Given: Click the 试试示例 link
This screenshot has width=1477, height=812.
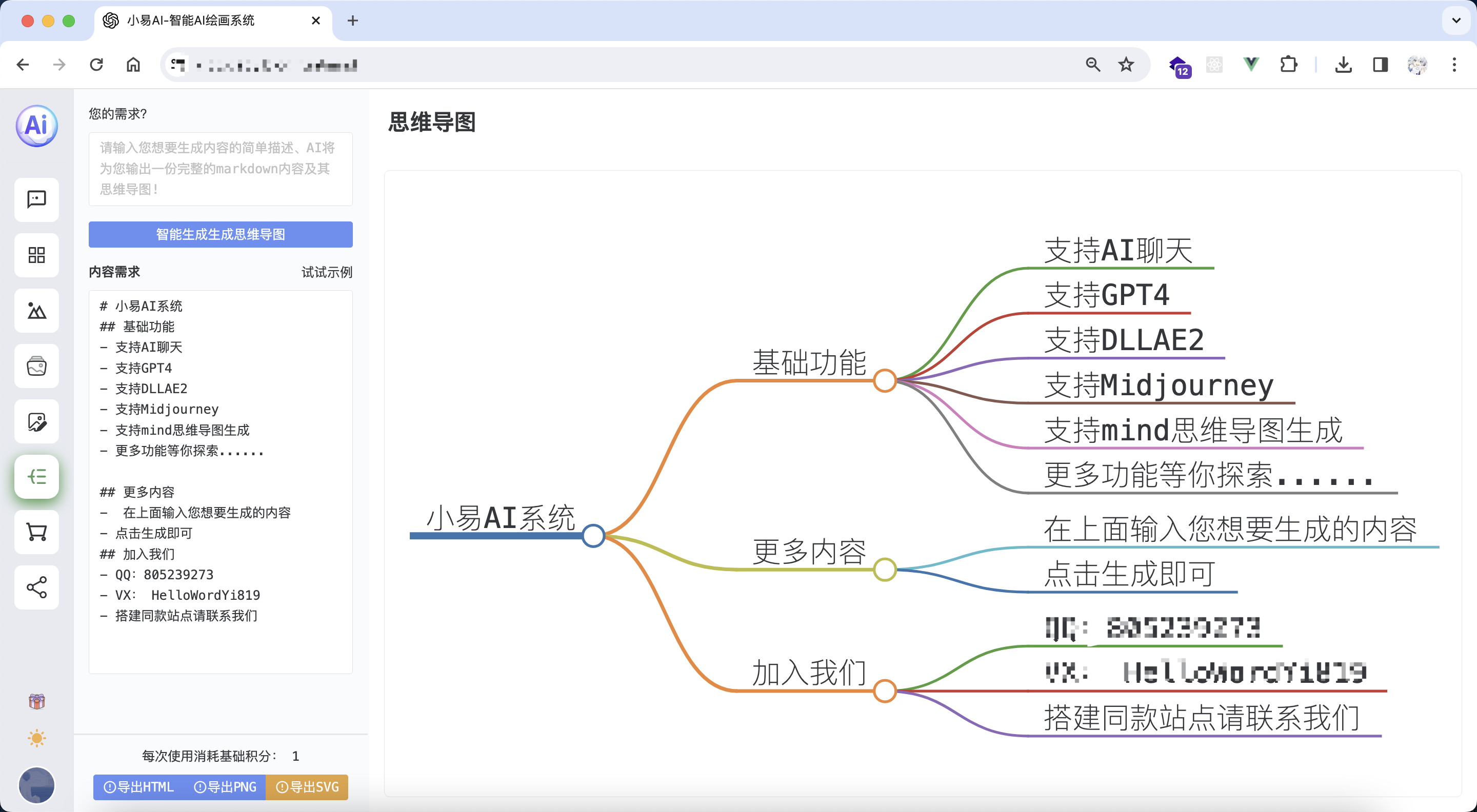Looking at the screenshot, I should pos(327,272).
